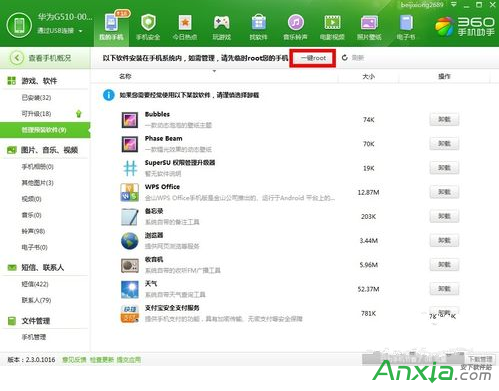Click the 查看手机概况 back link
Screen dimensions: 499x391
(50, 58)
